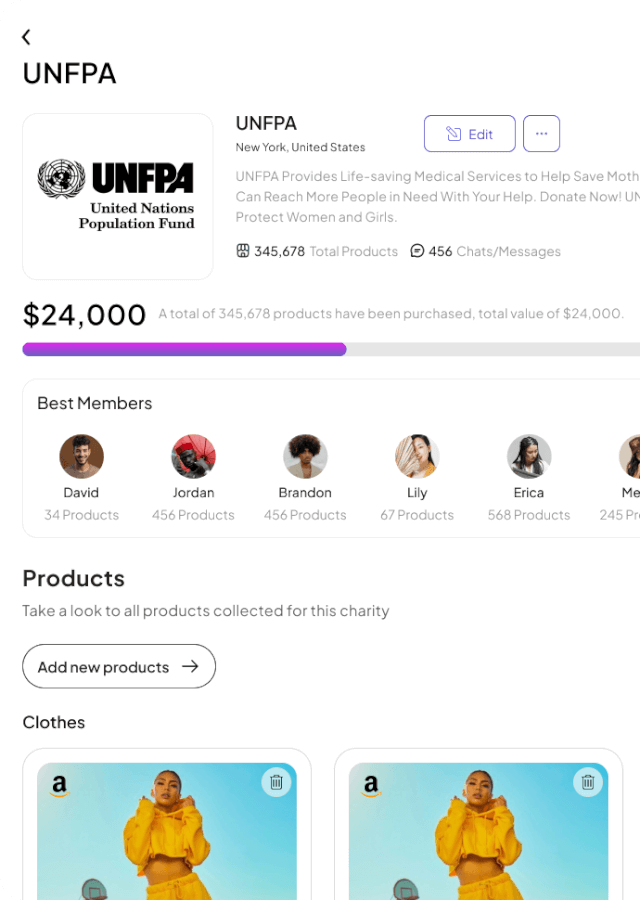Viewport: 640px width, 900px height.
Task: Click the purple donation progress bar
Action: click(184, 349)
